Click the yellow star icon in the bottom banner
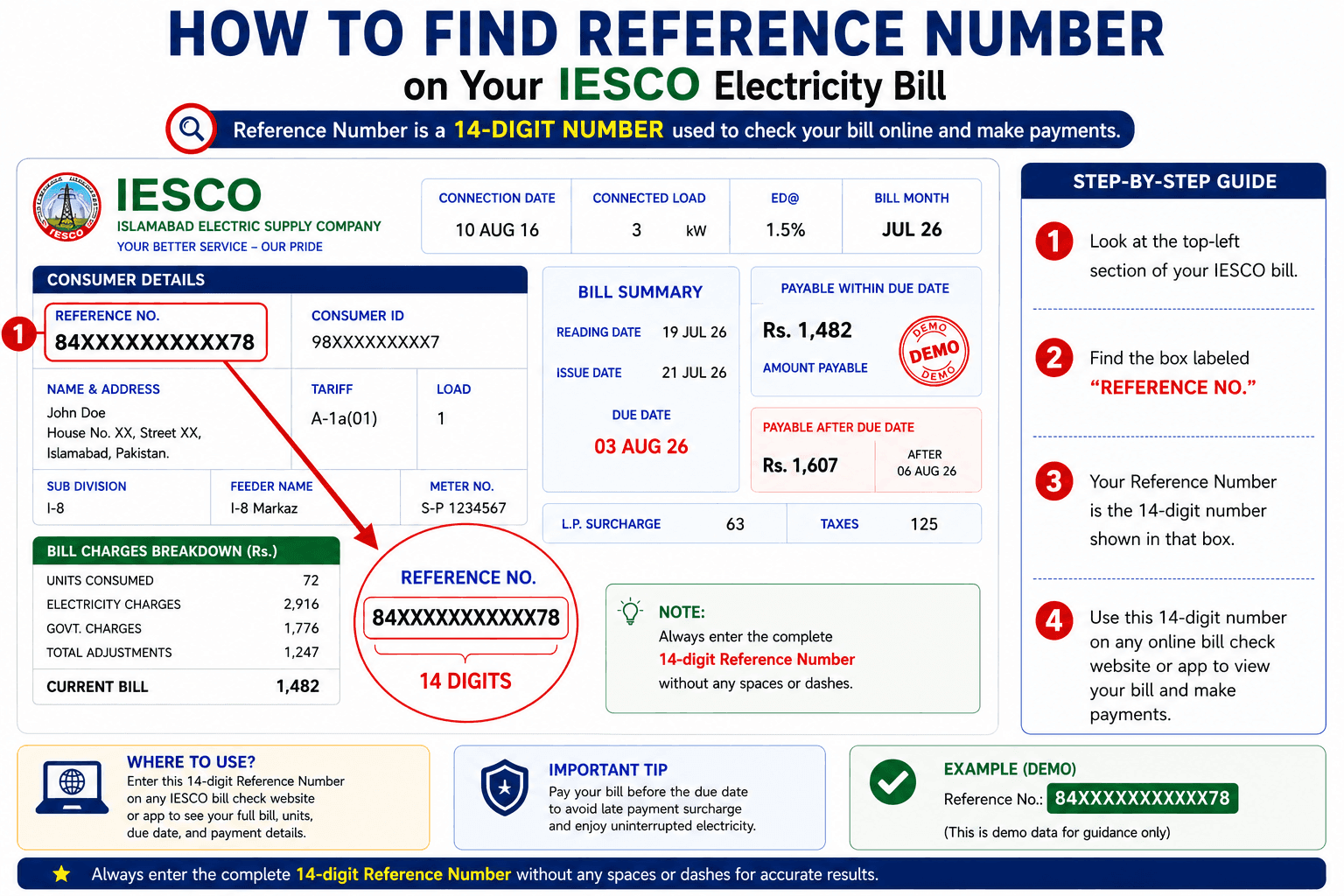Viewport: 1344px width, 896px height. coord(61,873)
